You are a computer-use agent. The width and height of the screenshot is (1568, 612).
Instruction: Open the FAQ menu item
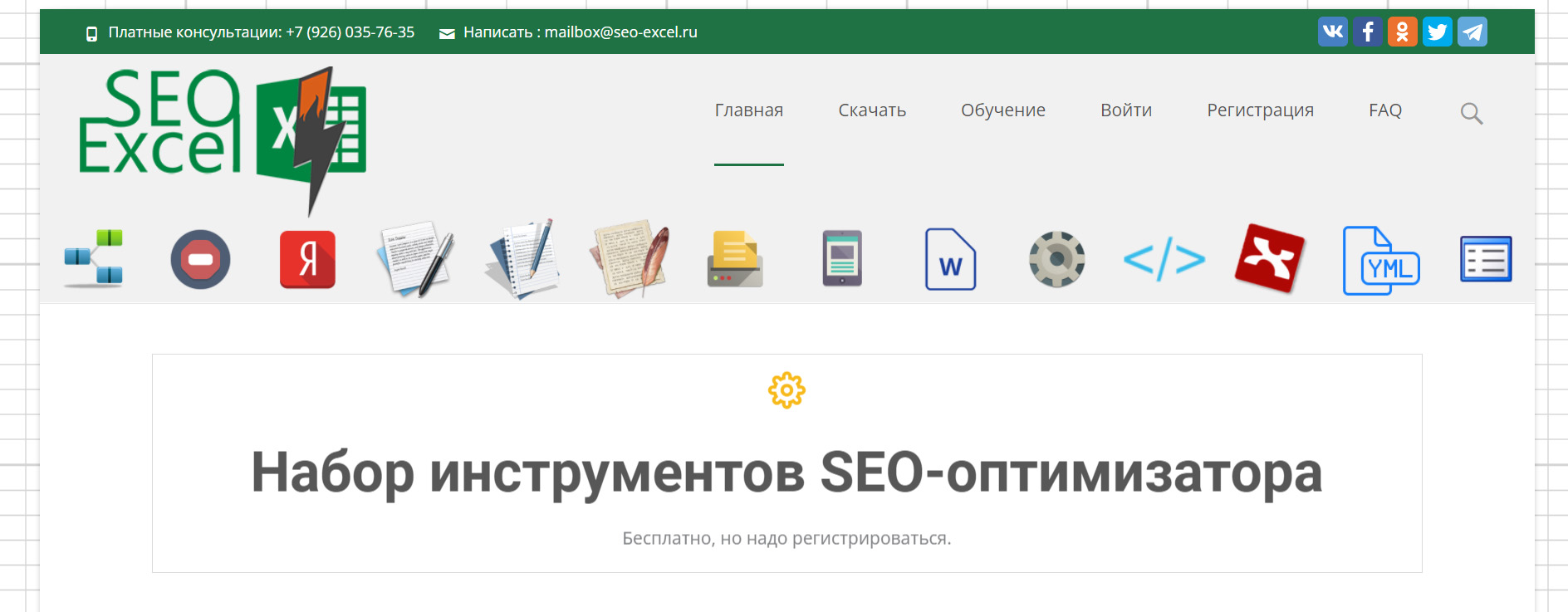tap(1385, 110)
